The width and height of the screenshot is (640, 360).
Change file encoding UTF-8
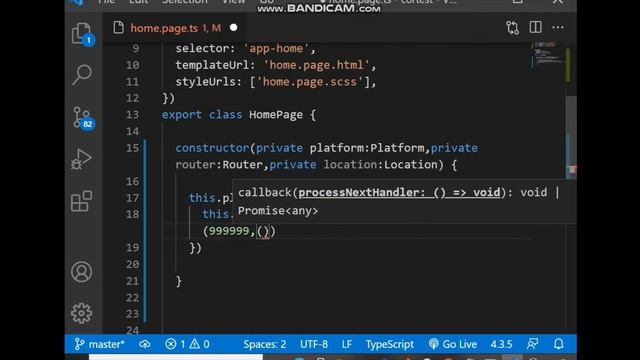[x=314, y=344]
